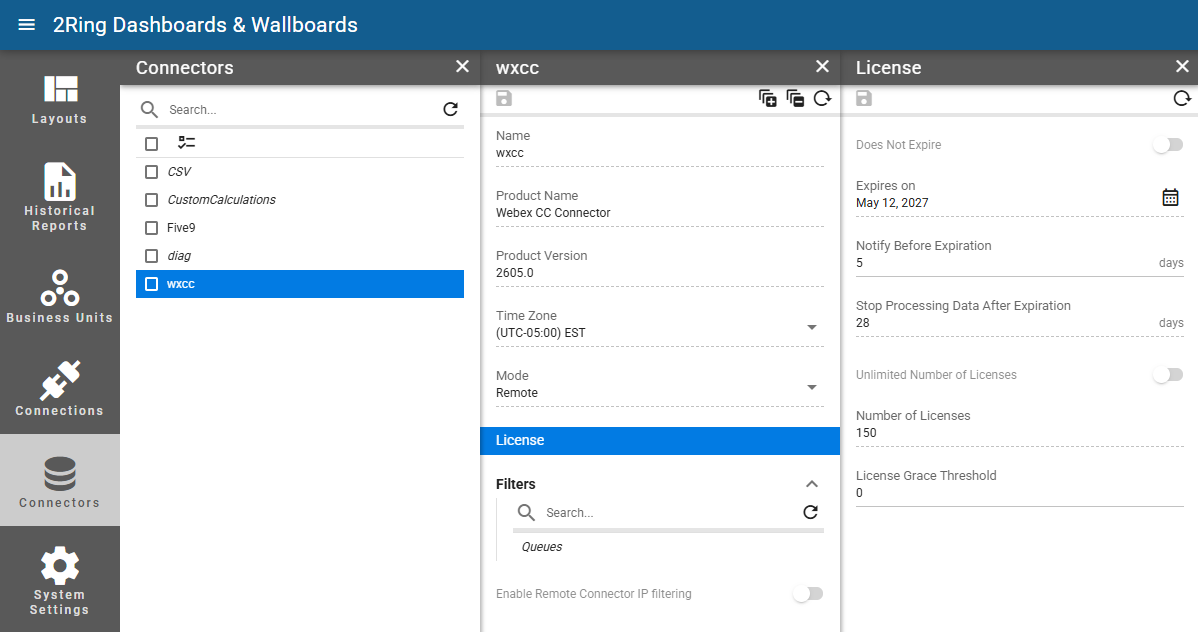Click the search magnifier in Connectors panel
The image size is (1198, 632).
(150, 109)
